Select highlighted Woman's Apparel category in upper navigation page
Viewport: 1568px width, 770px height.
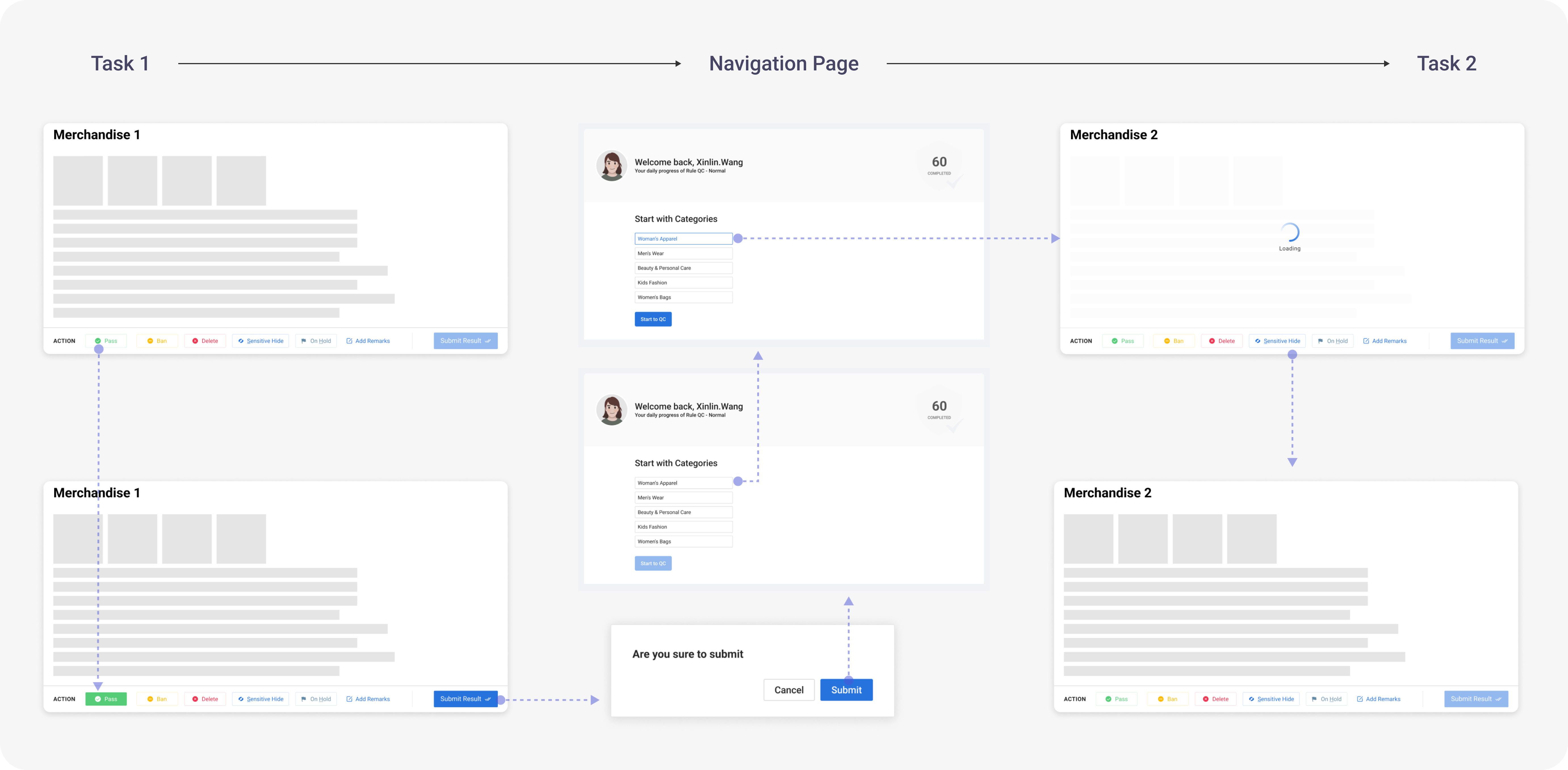(684, 238)
